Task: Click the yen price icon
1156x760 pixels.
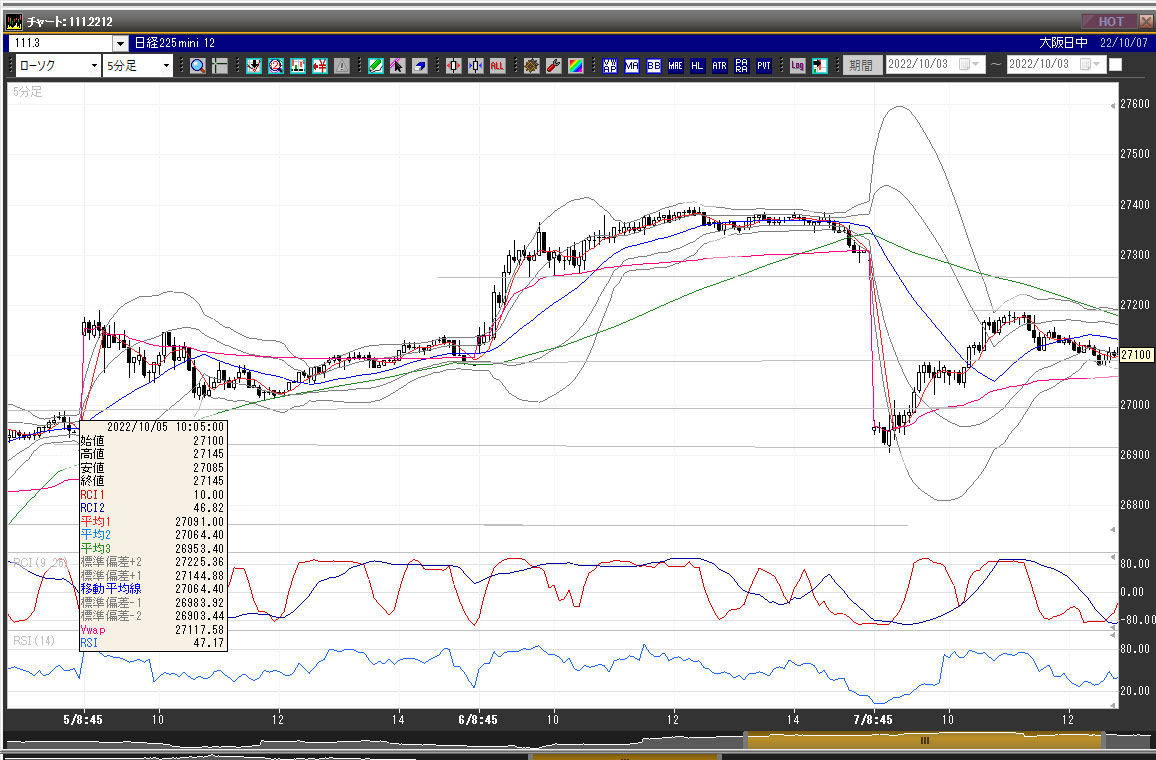Action: 320,66
